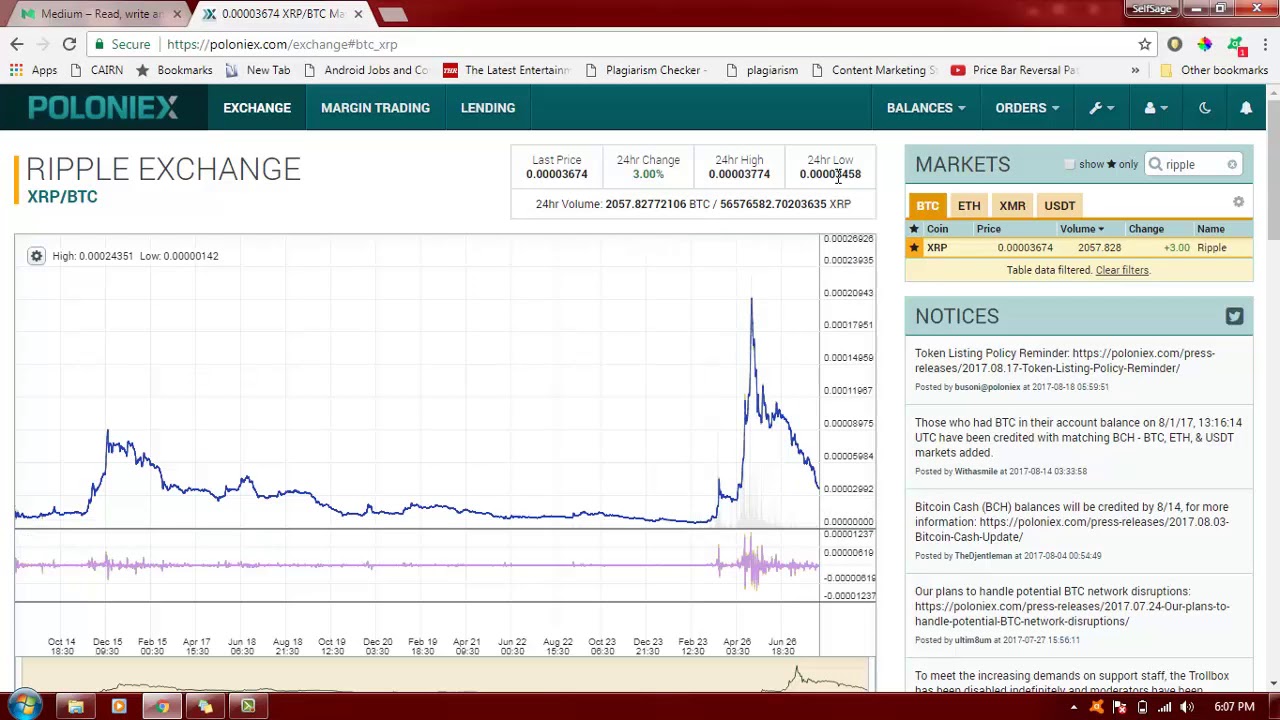Image resolution: width=1280 pixels, height=720 pixels.
Task: Sort markets by Coin column
Action: (937, 229)
